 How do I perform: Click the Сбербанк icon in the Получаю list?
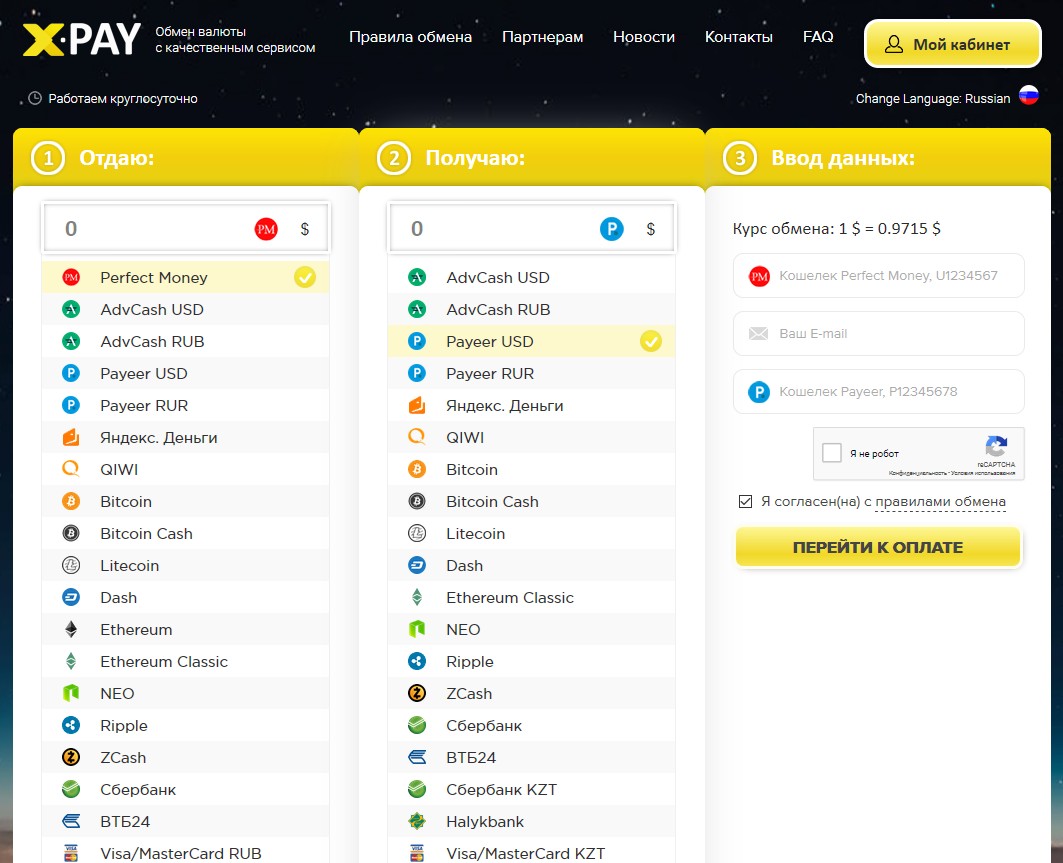coord(417,726)
